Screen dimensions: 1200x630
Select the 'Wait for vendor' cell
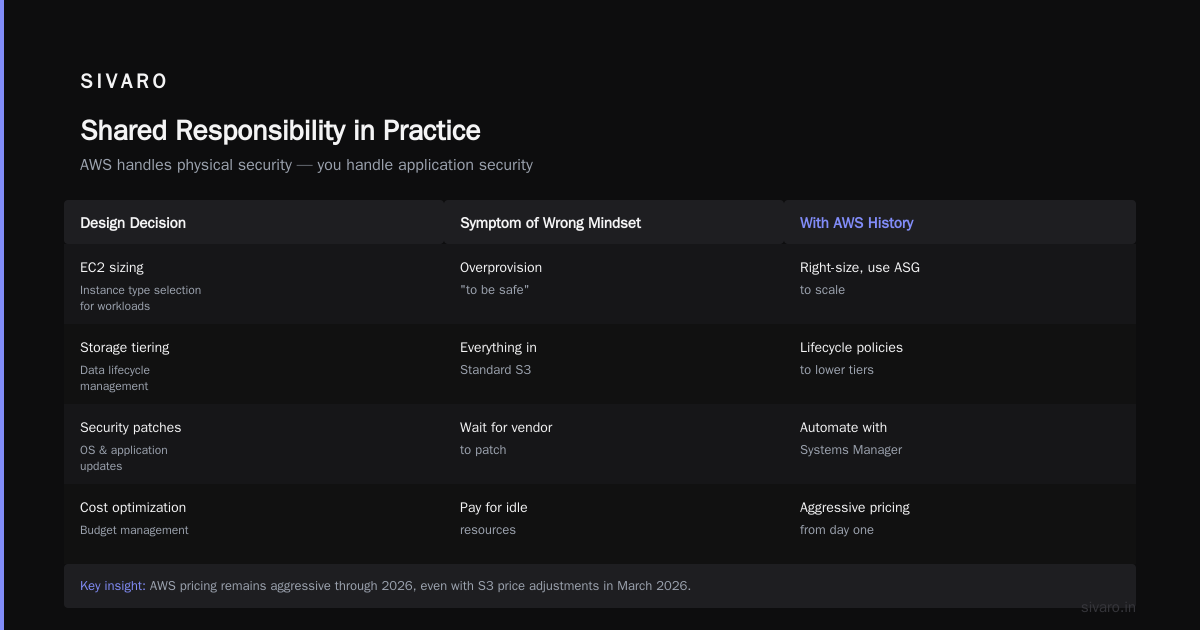click(506, 428)
